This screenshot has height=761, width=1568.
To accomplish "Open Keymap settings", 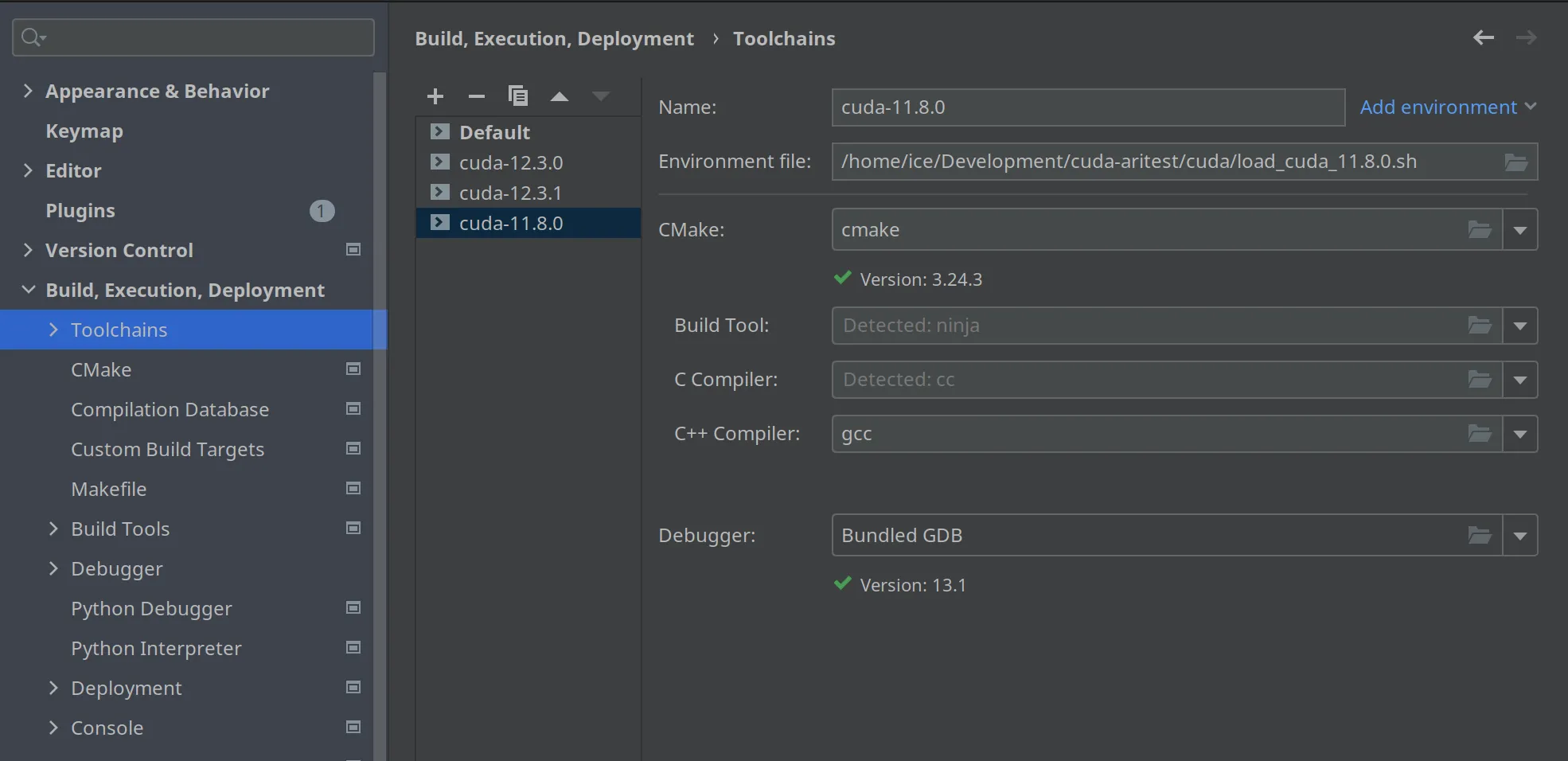I will coord(84,131).
